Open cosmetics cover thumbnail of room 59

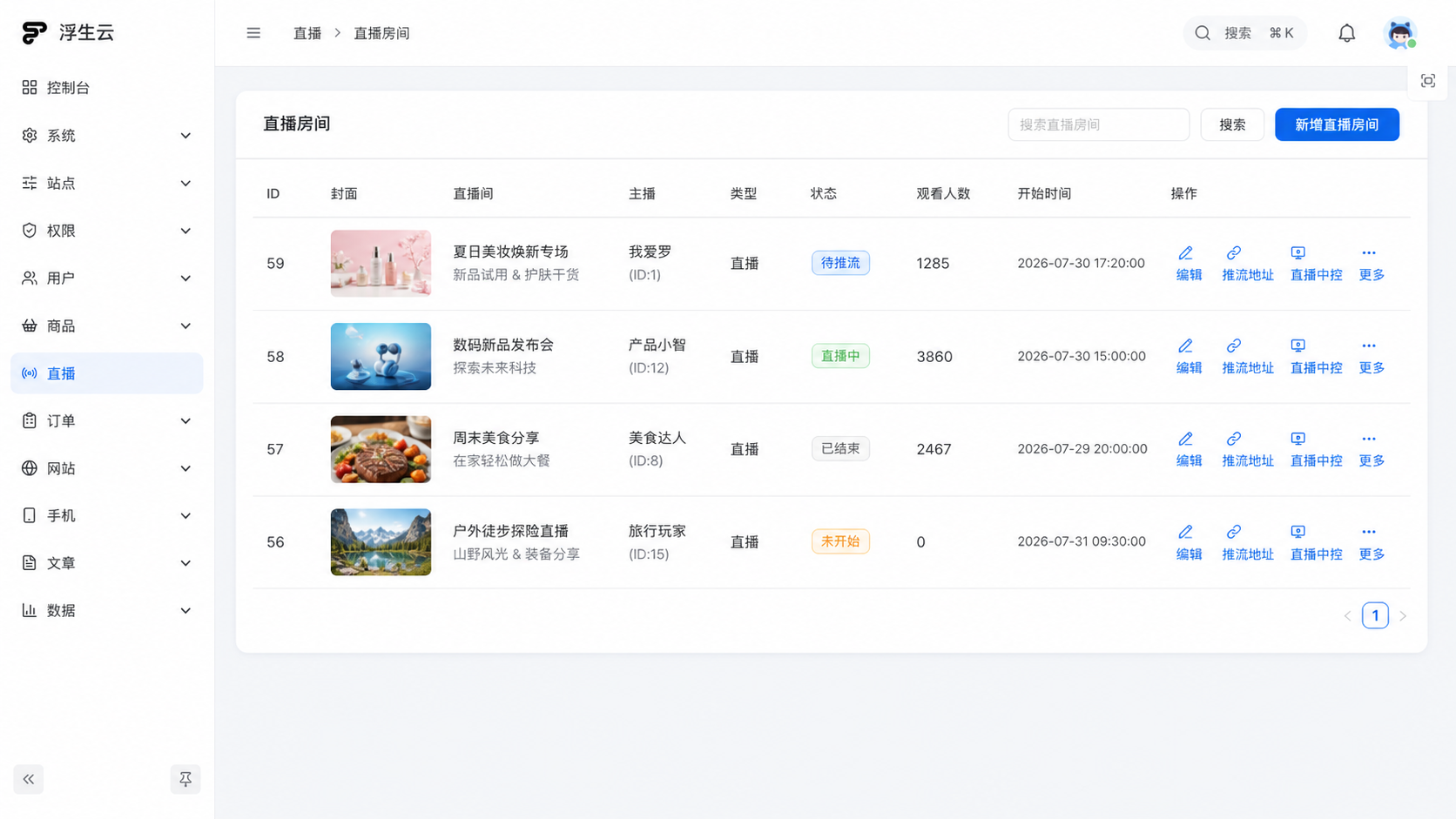coord(381,264)
